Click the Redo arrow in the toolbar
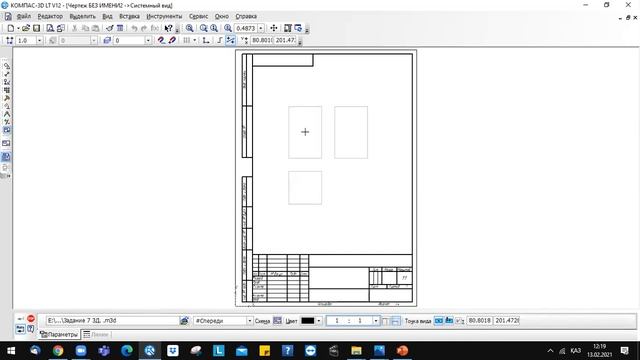Image resolution: width=640 pixels, height=360 pixels. (144, 28)
